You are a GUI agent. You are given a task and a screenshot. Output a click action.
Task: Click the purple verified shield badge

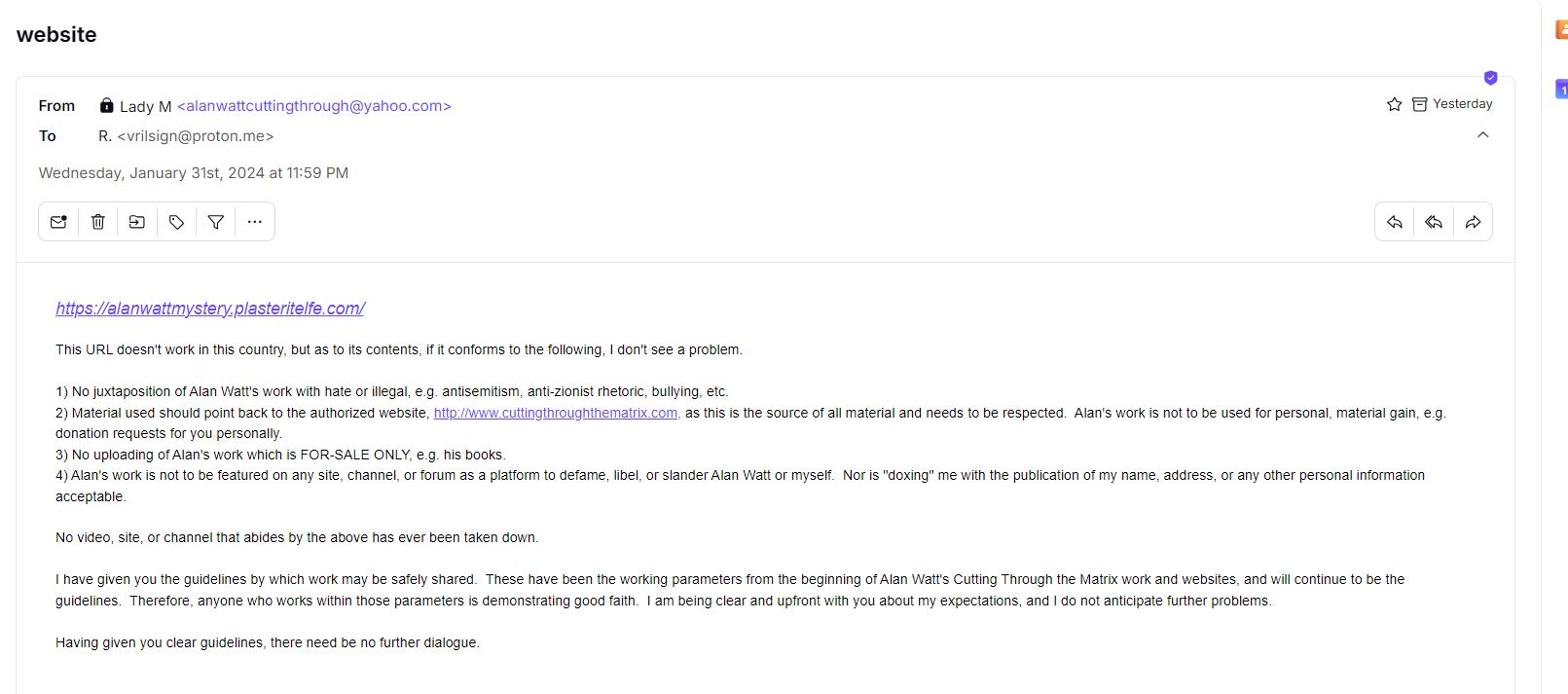pos(1490,77)
